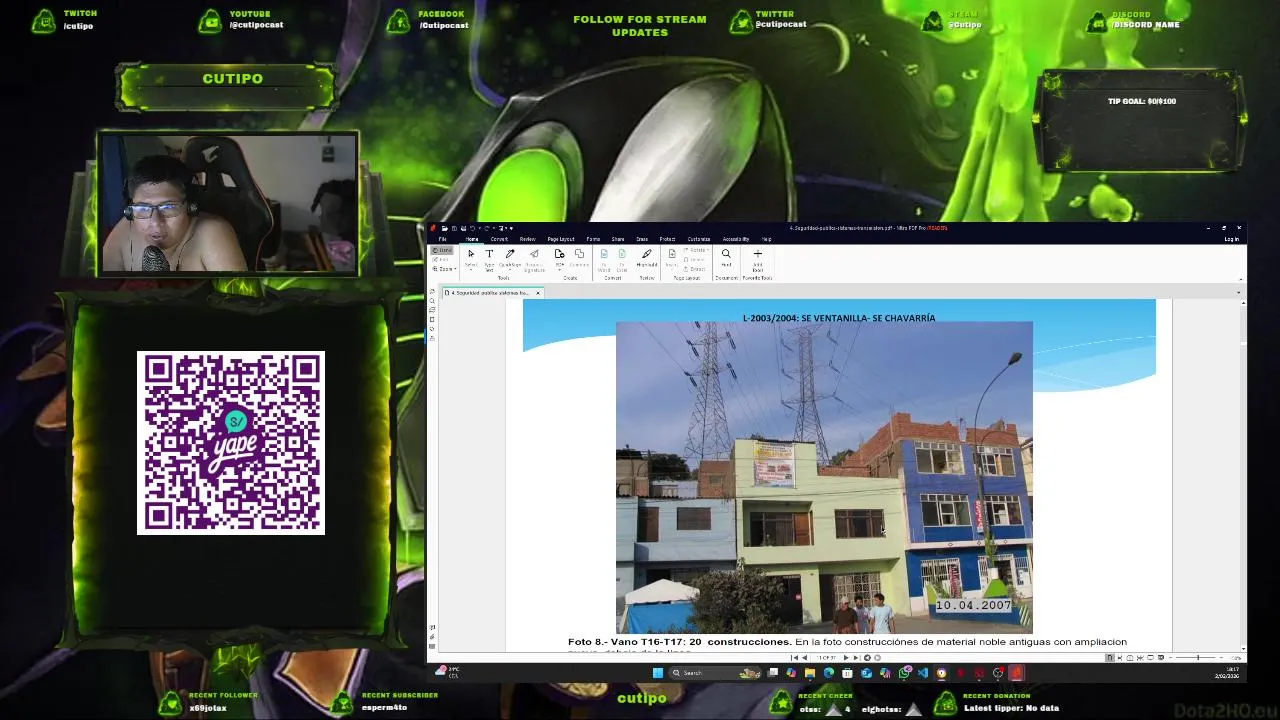Open the document tabs list dropdown
This screenshot has height=720, width=1280.
(1239, 293)
